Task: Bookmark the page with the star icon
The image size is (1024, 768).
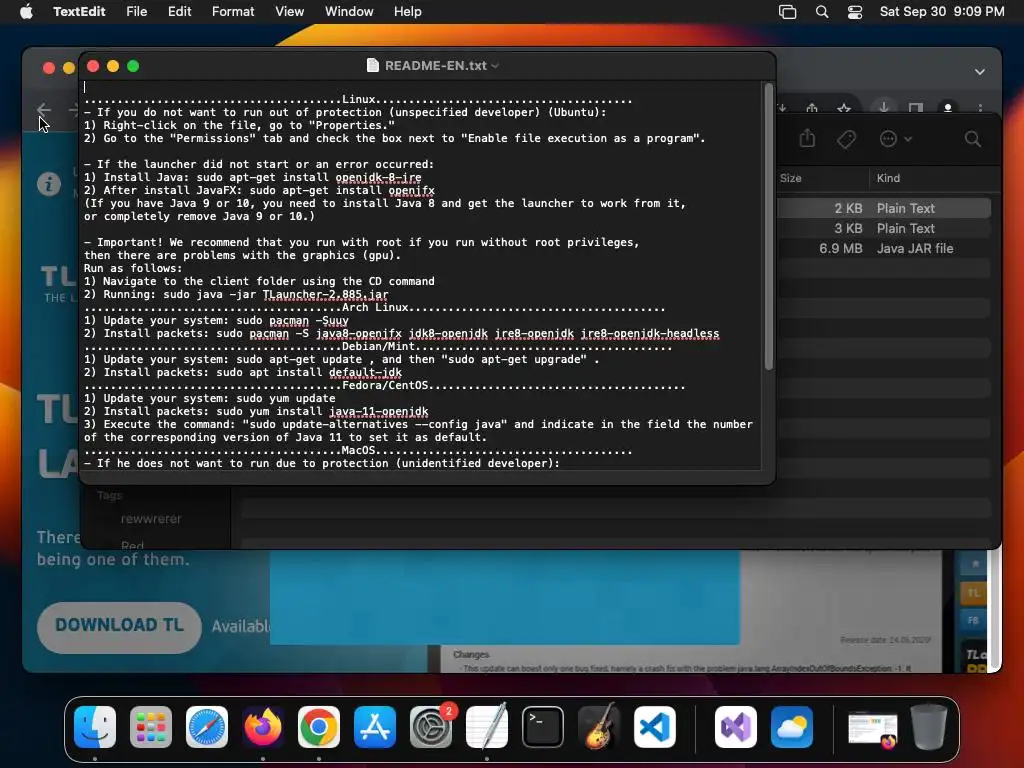Action: [844, 108]
